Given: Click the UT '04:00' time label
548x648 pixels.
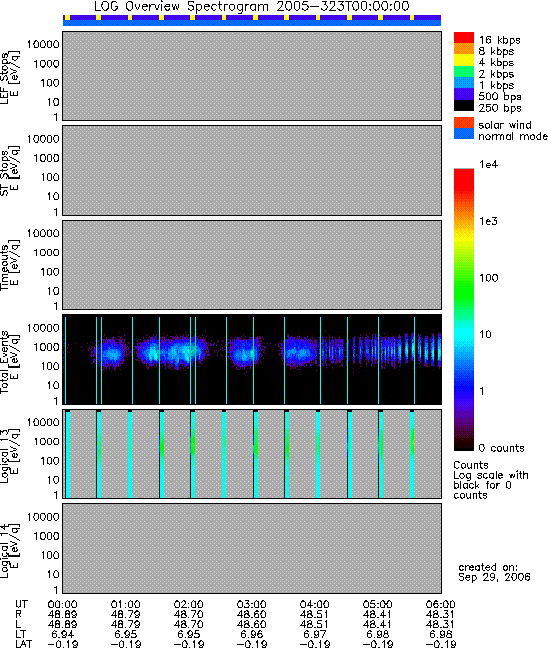Looking at the screenshot, I should [x=315, y=605].
